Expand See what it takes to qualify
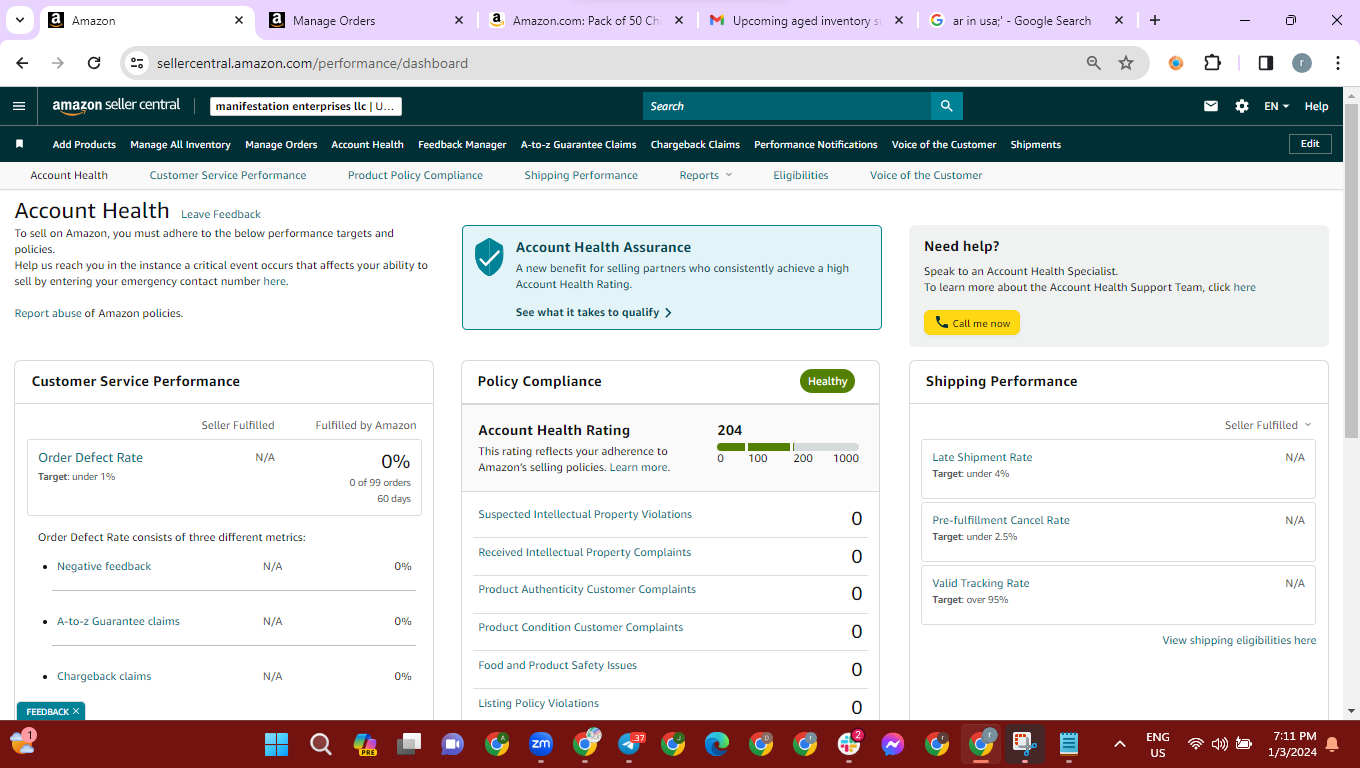The width and height of the screenshot is (1360, 768). click(594, 312)
